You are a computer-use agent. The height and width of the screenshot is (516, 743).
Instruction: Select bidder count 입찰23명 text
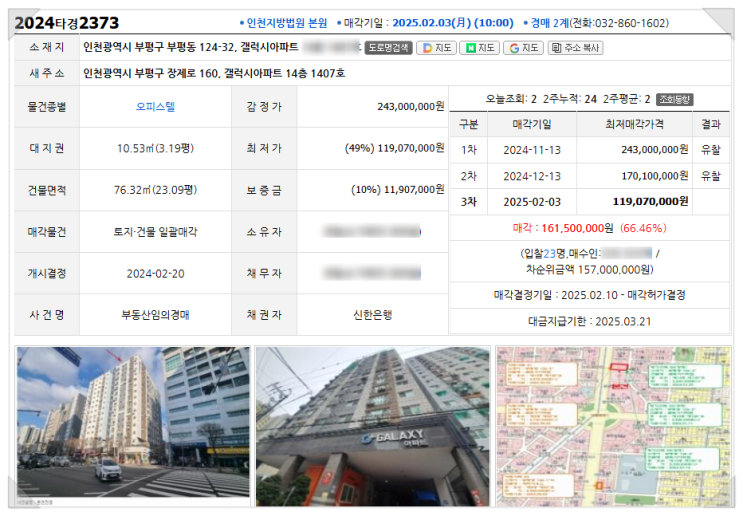coord(544,253)
